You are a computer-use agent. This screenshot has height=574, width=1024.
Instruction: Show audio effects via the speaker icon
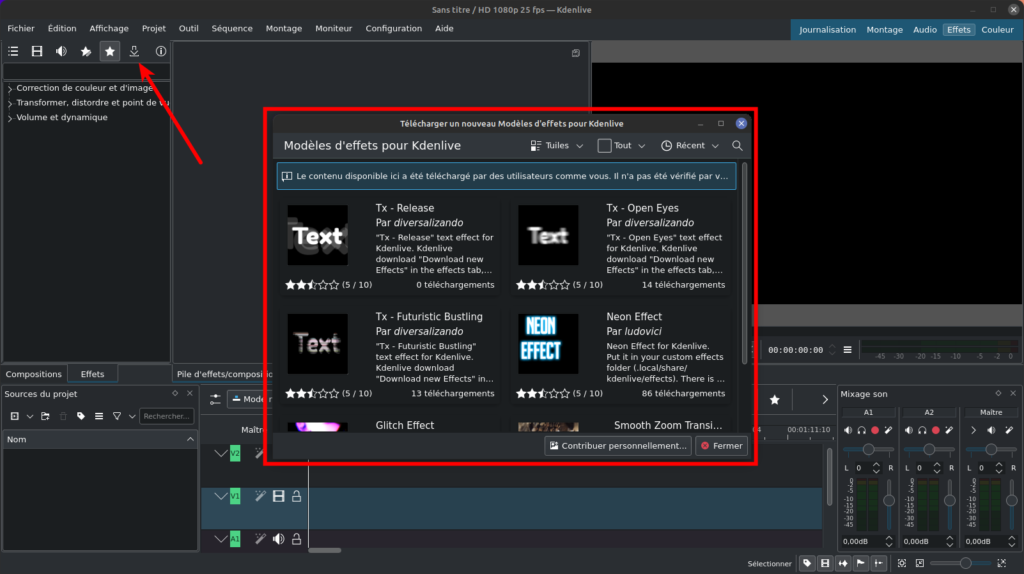[61, 51]
